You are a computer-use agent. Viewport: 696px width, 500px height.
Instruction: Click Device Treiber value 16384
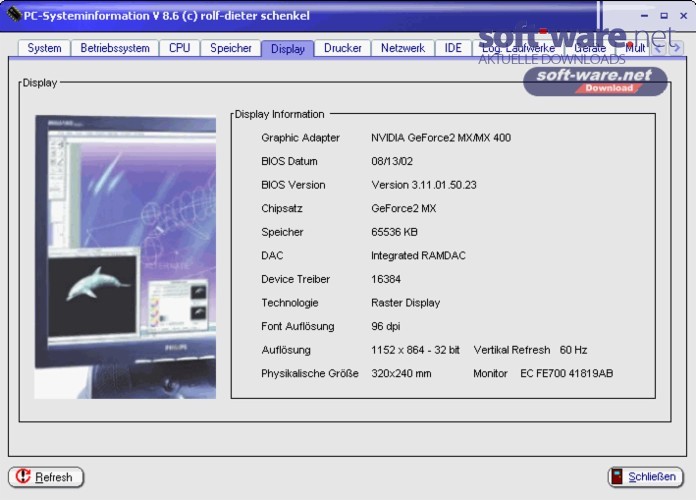(386, 279)
